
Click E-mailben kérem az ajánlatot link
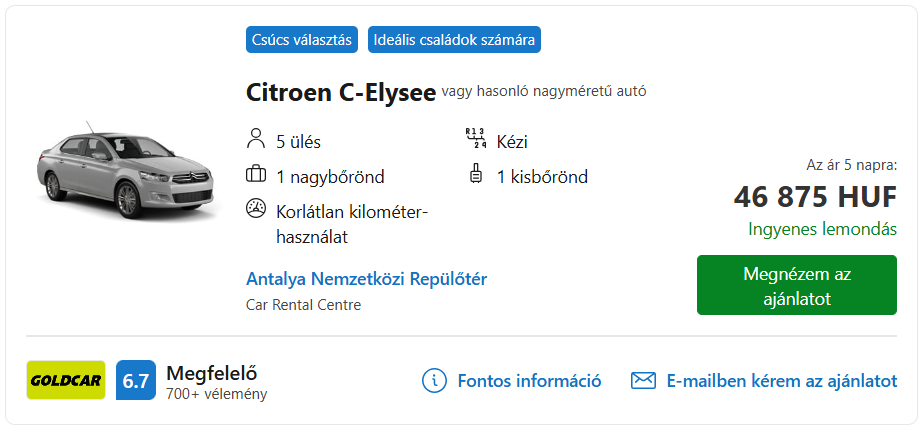782,381
